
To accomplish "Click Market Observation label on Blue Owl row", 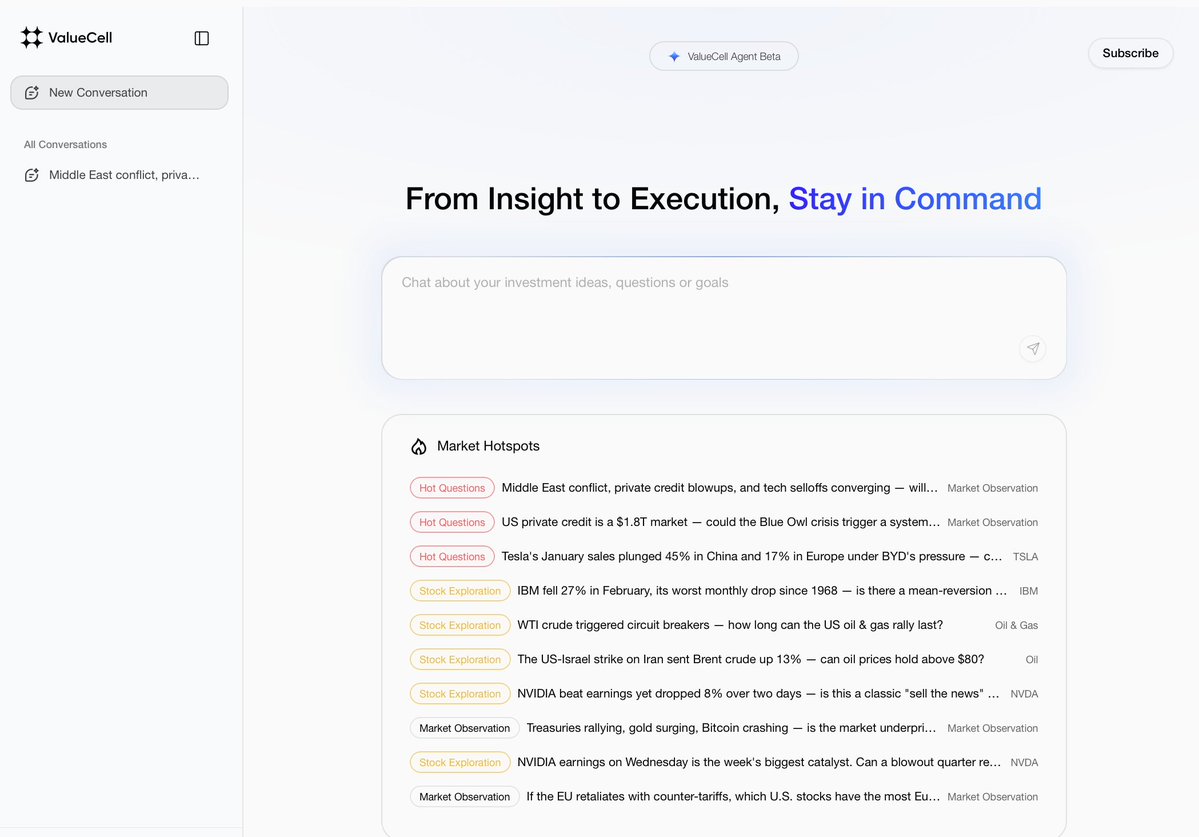I will point(993,523).
